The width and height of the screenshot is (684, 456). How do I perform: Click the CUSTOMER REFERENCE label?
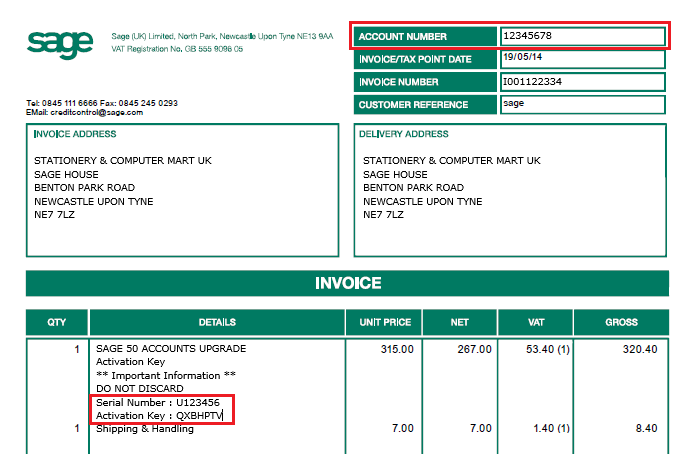(x=425, y=105)
